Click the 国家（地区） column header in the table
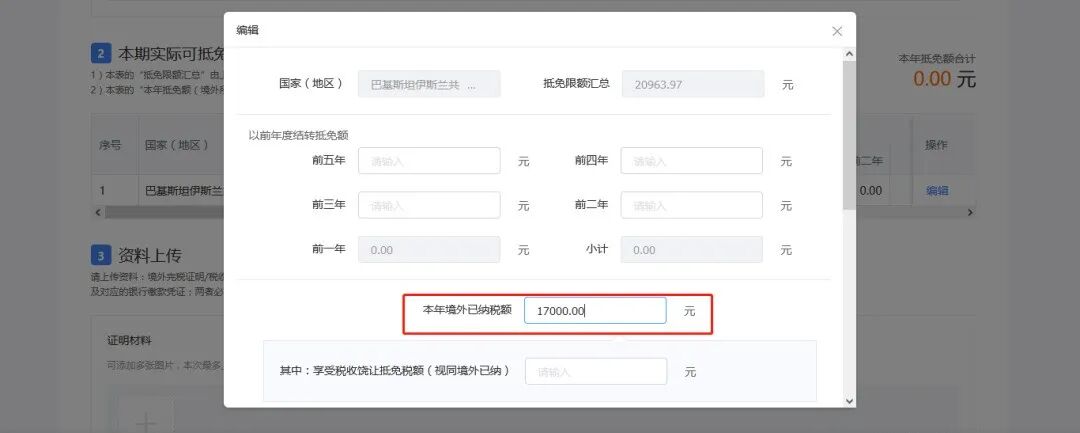 point(177,145)
